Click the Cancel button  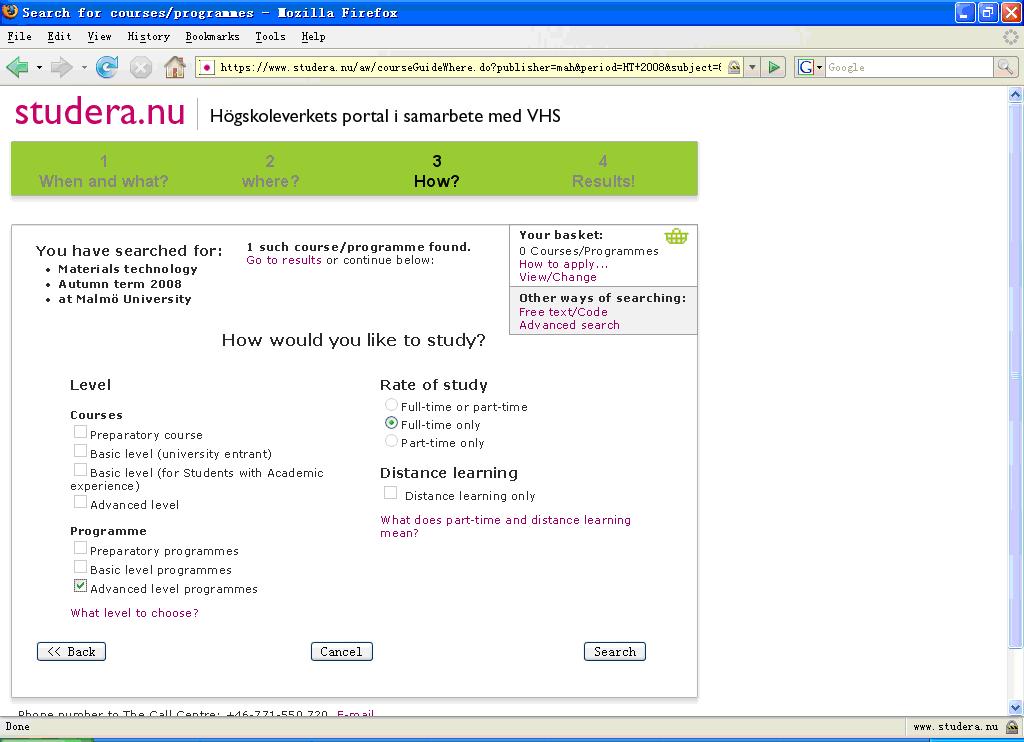tap(342, 652)
